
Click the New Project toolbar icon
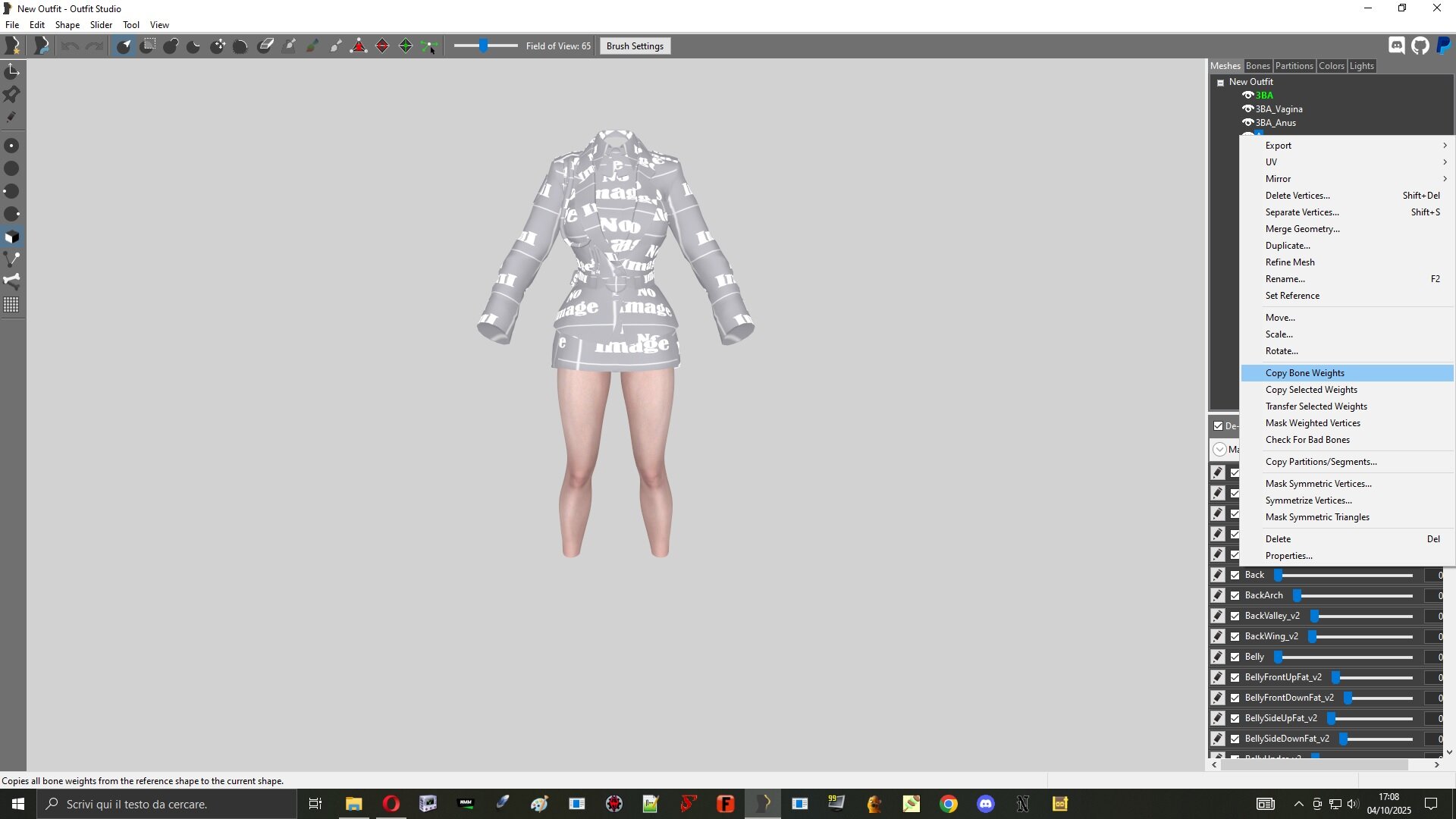tap(12, 46)
